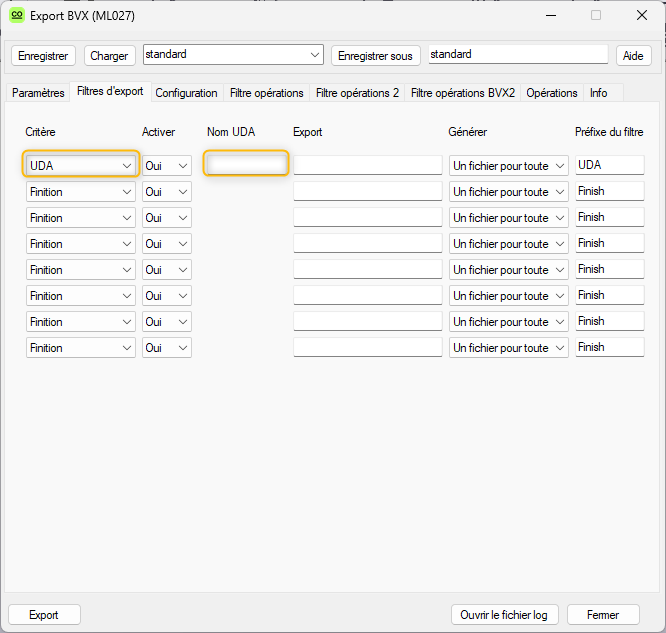
Task: Go to the Filtre opérations tab
Action: click(267, 93)
